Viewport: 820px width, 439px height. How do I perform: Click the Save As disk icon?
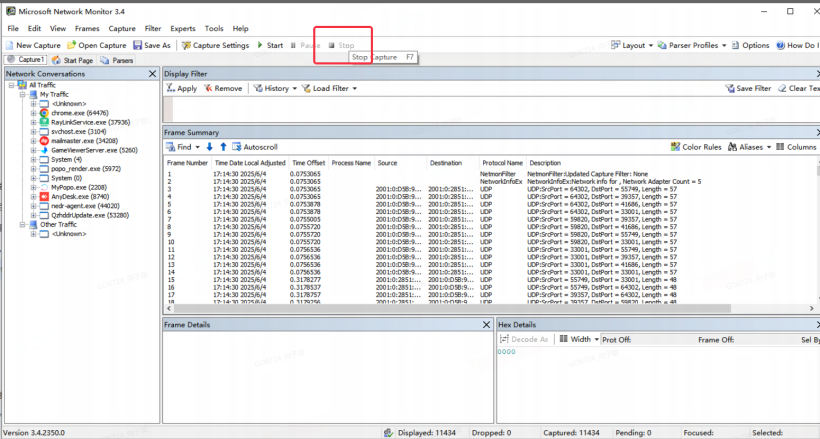pos(138,46)
